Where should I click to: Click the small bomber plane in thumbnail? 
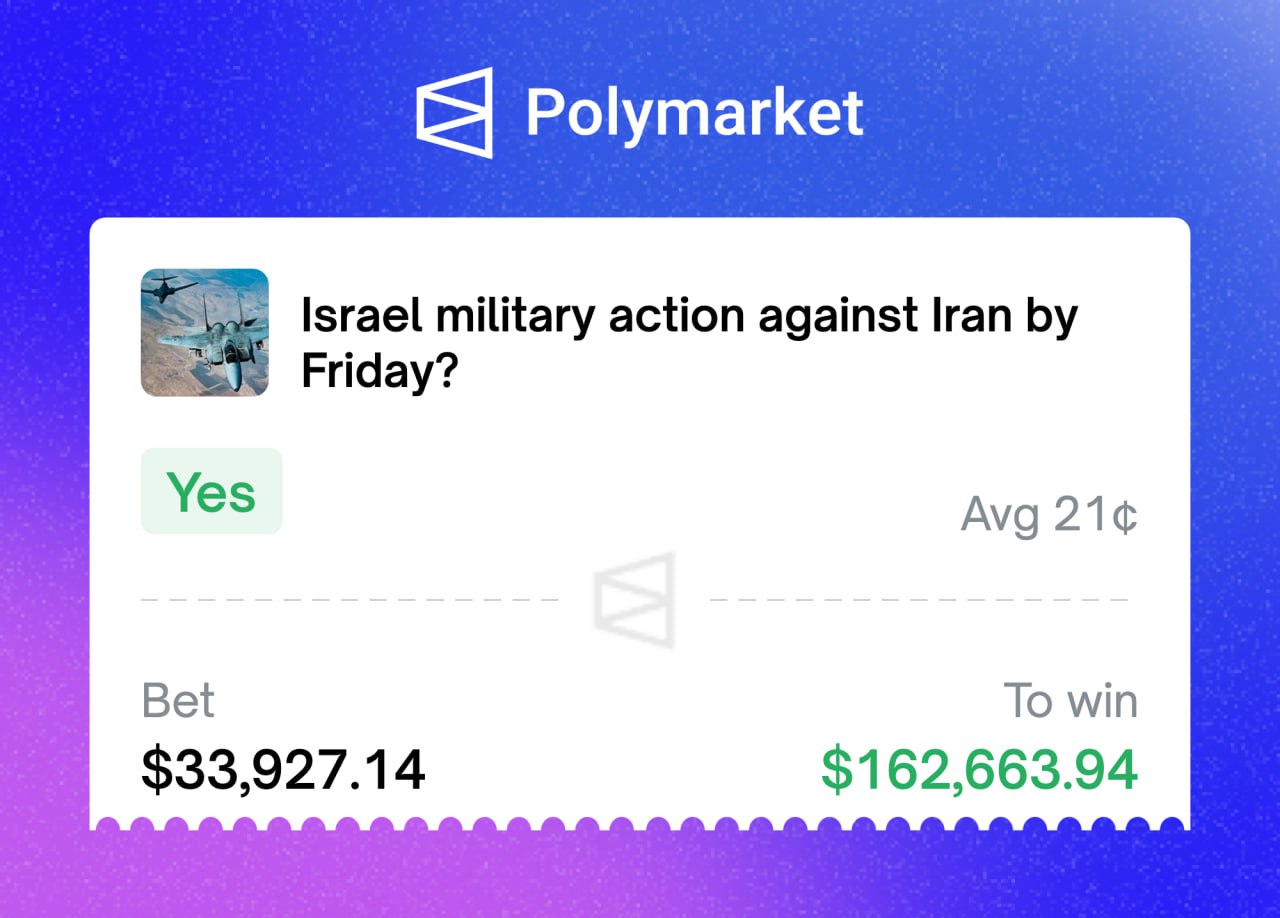168,289
